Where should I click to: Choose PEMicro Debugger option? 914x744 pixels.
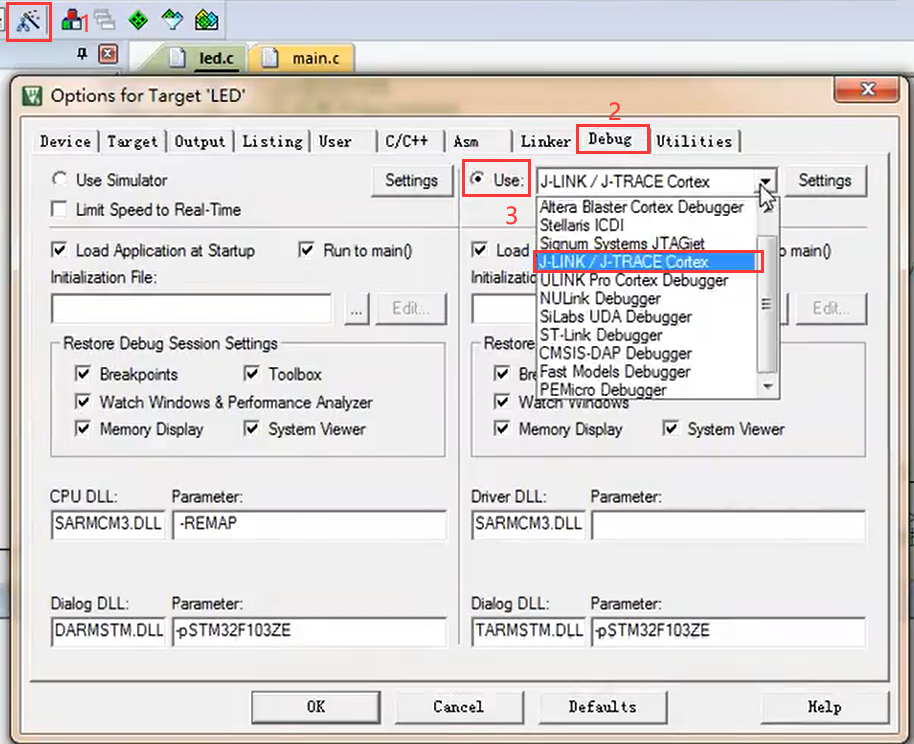647,389
